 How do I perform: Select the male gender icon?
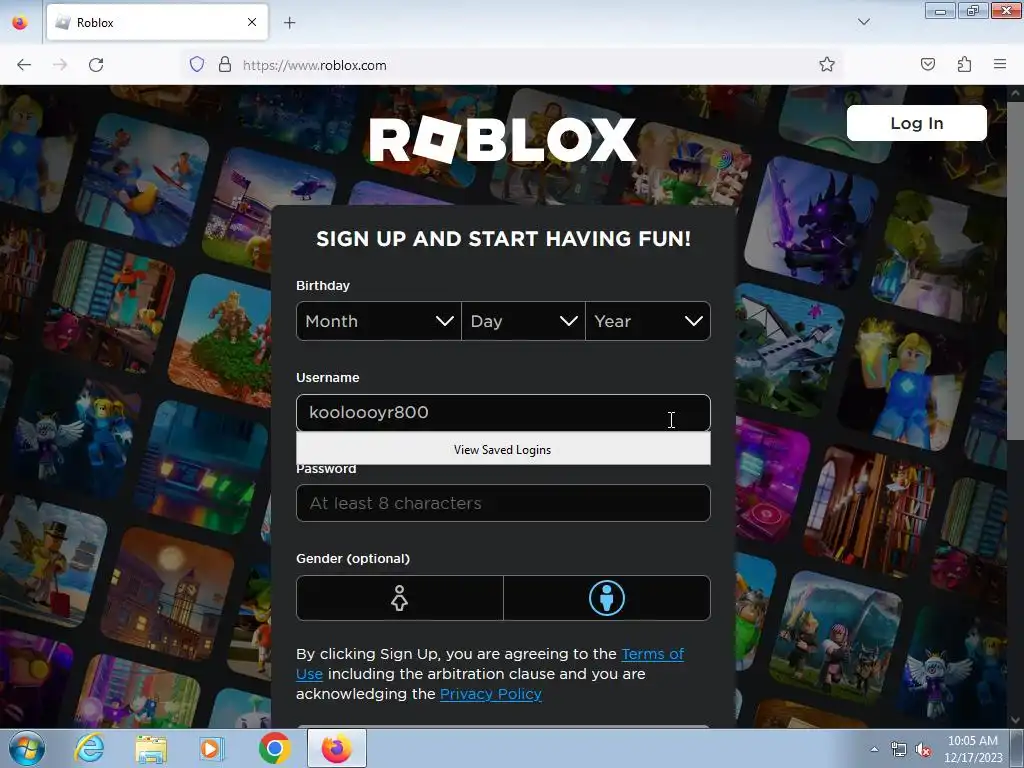(607, 598)
